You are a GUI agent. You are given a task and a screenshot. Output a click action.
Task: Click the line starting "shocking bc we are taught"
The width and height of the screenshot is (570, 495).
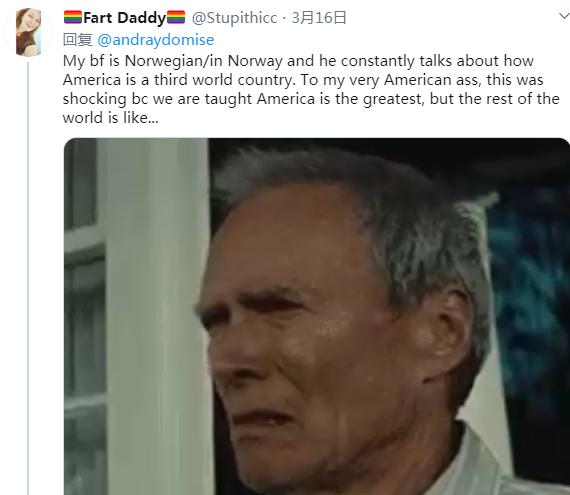311,99
